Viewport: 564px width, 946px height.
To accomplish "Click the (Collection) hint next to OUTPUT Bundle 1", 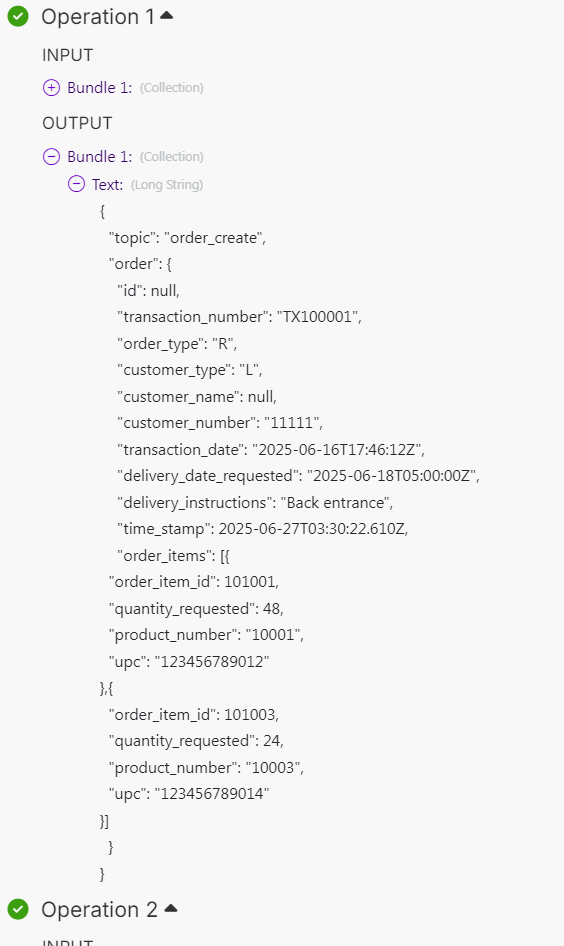I will [x=172, y=157].
